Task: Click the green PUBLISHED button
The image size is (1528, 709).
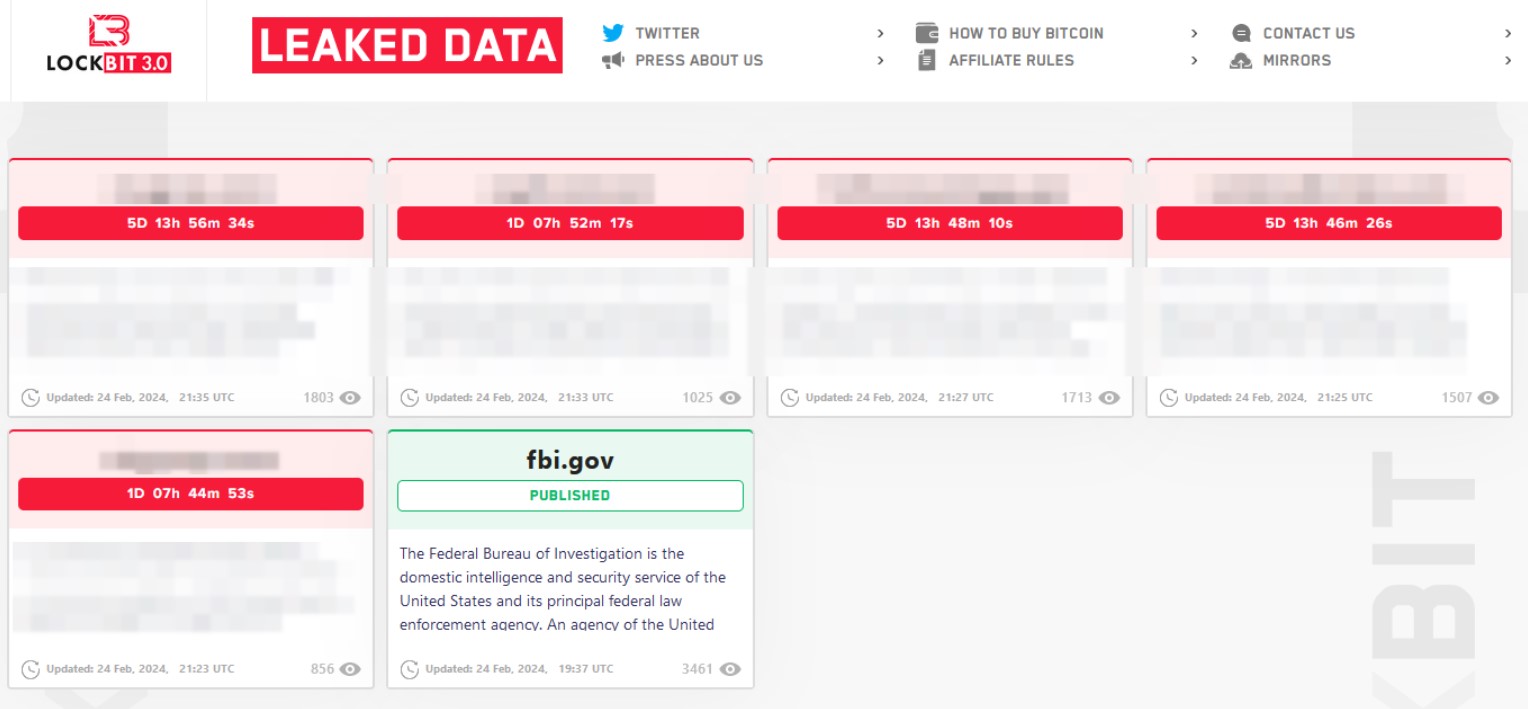Action: pos(570,496)
